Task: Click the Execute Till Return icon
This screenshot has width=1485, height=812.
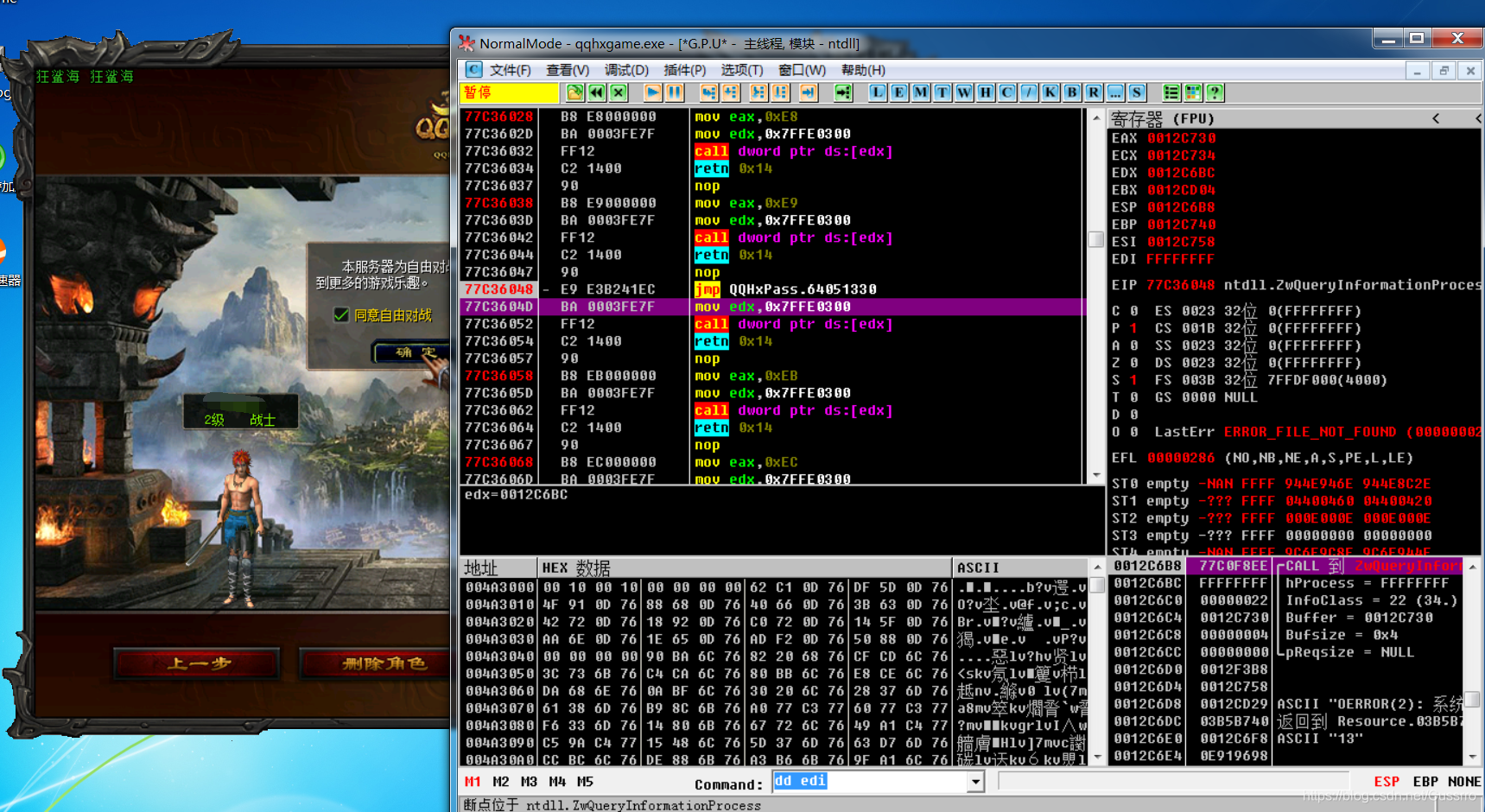Action: pyautogui.click(x=809, y=92)
